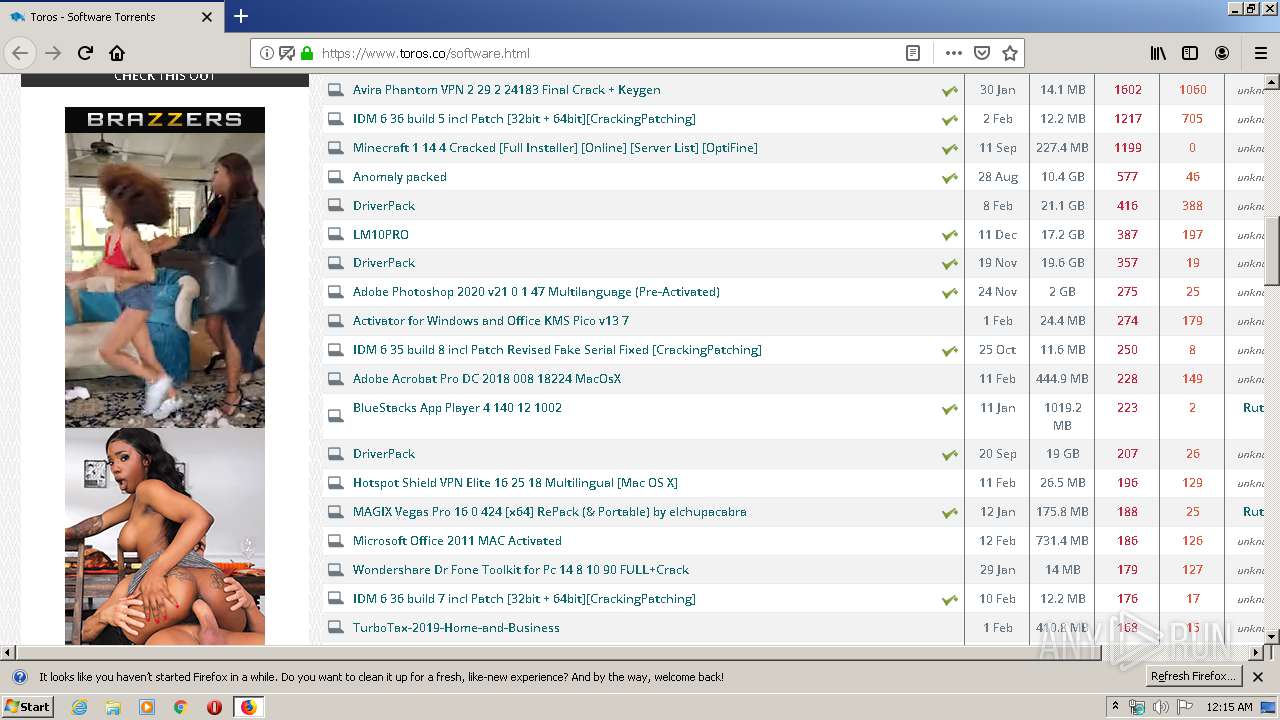Open the Firefox account icon
1280x720 pixels.
point(1222,53)
